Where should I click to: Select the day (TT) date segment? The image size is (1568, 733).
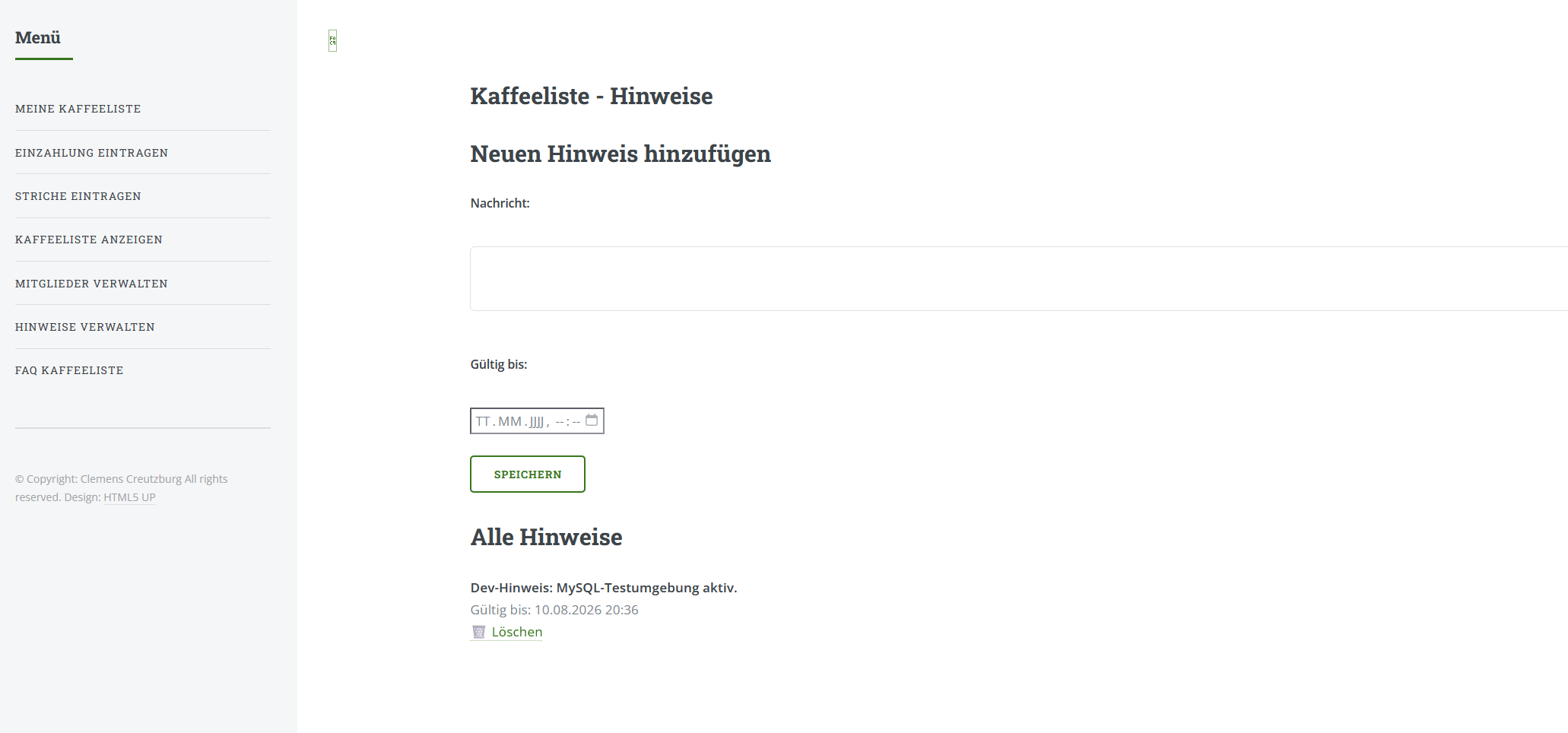click(x=483, y=421)
